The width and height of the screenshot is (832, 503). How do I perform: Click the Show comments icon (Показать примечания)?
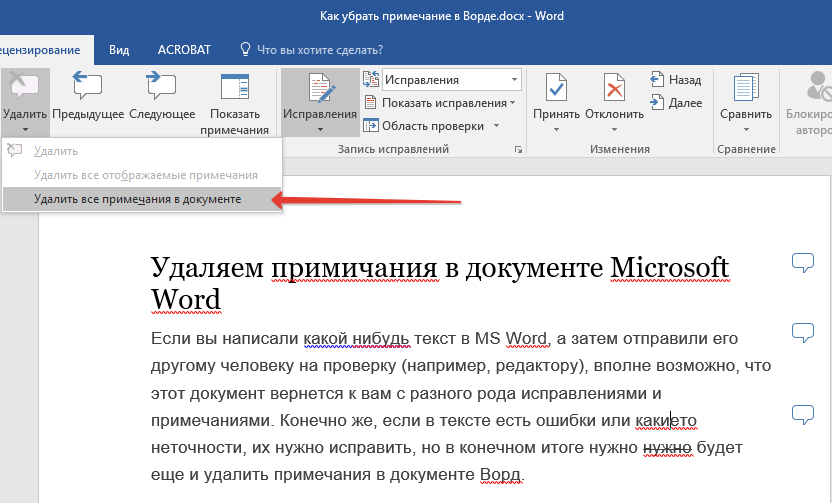point(234,88)
